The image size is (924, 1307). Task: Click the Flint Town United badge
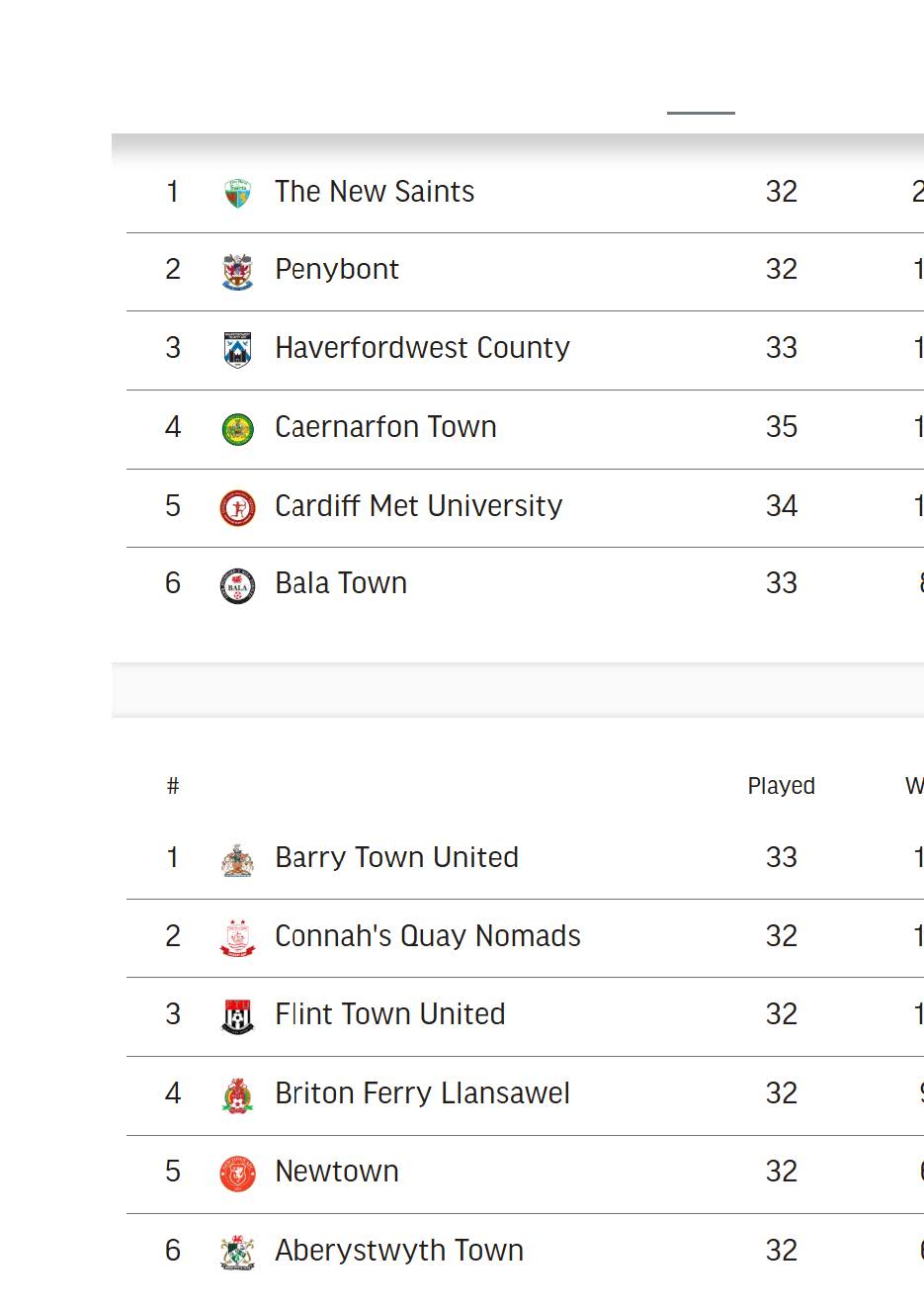click(237, 1015)
